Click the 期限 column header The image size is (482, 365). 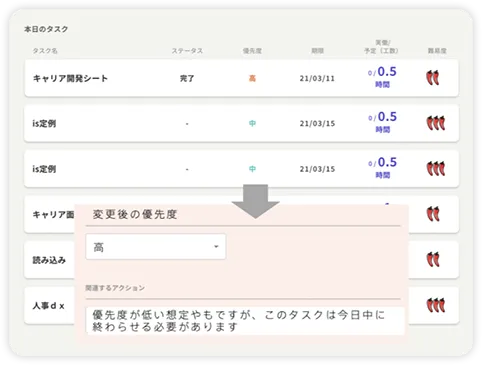pyautogui.click(x=317, y=51)
